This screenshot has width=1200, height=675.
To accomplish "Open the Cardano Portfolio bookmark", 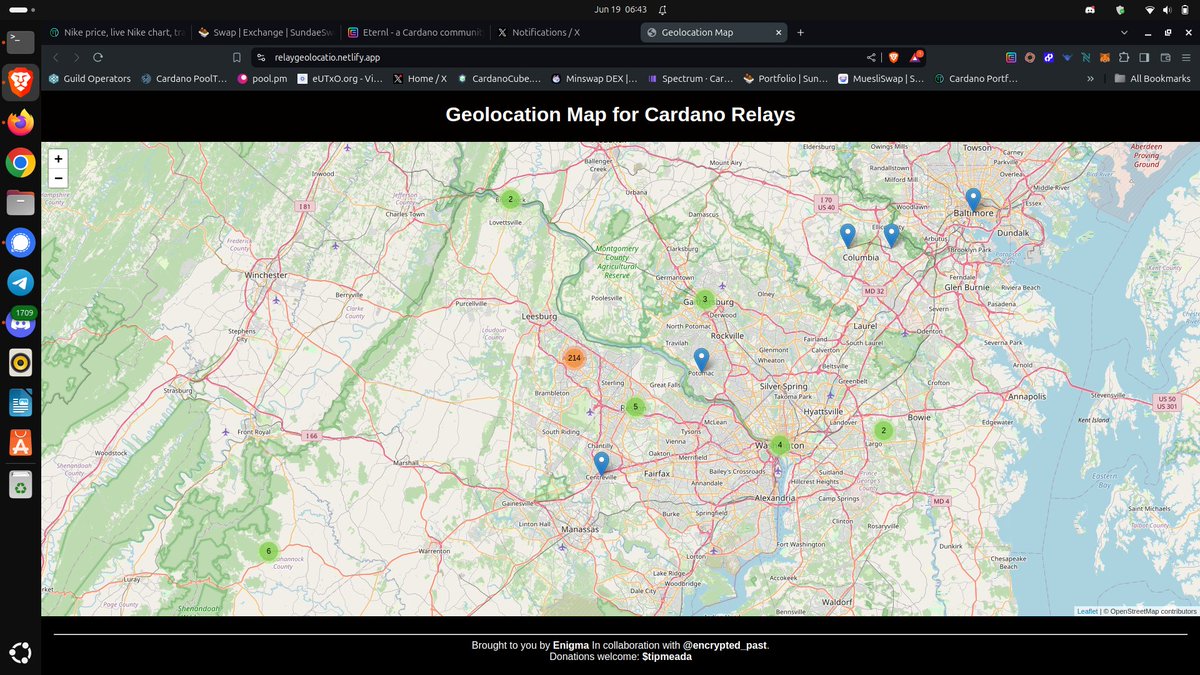I will [x=976, y=78].
